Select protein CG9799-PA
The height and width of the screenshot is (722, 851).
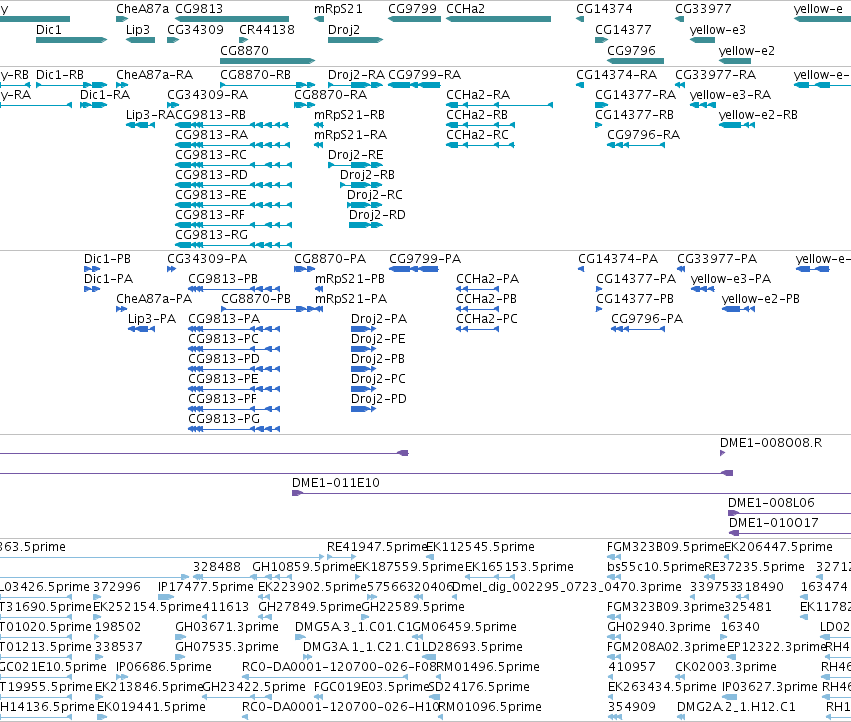pos(425,259)
